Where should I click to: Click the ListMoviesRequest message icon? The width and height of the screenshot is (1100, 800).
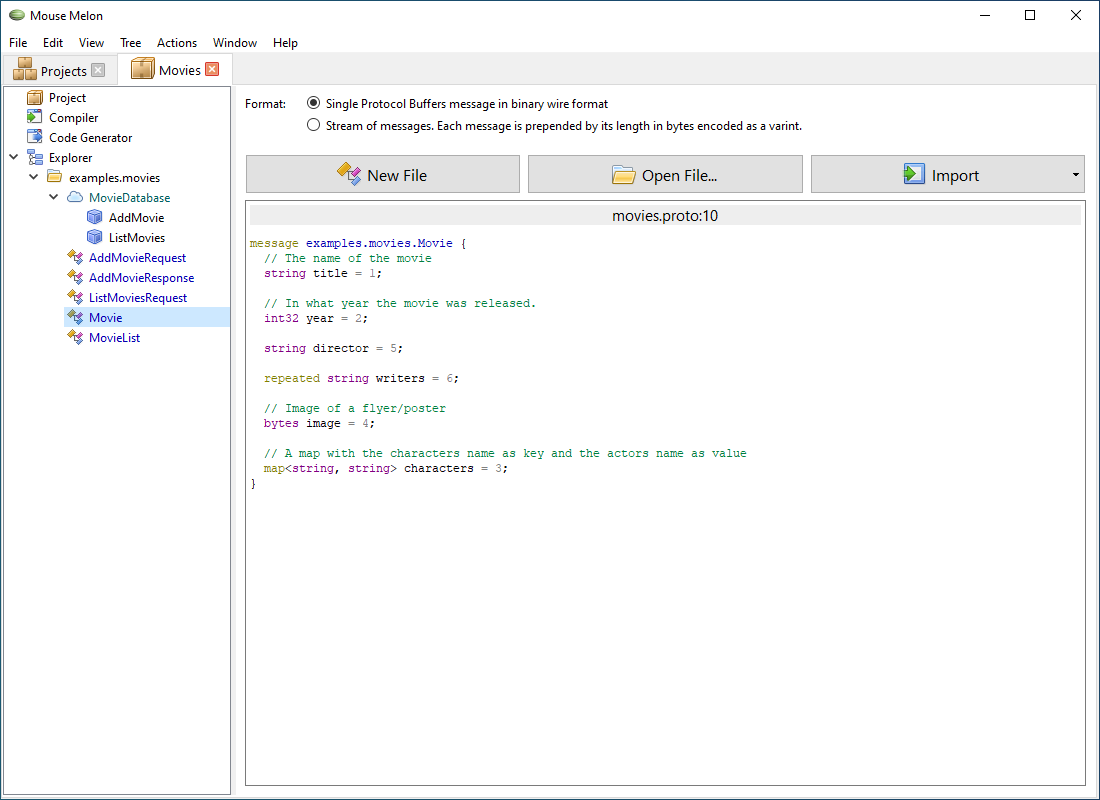click(x=74, y=297)
